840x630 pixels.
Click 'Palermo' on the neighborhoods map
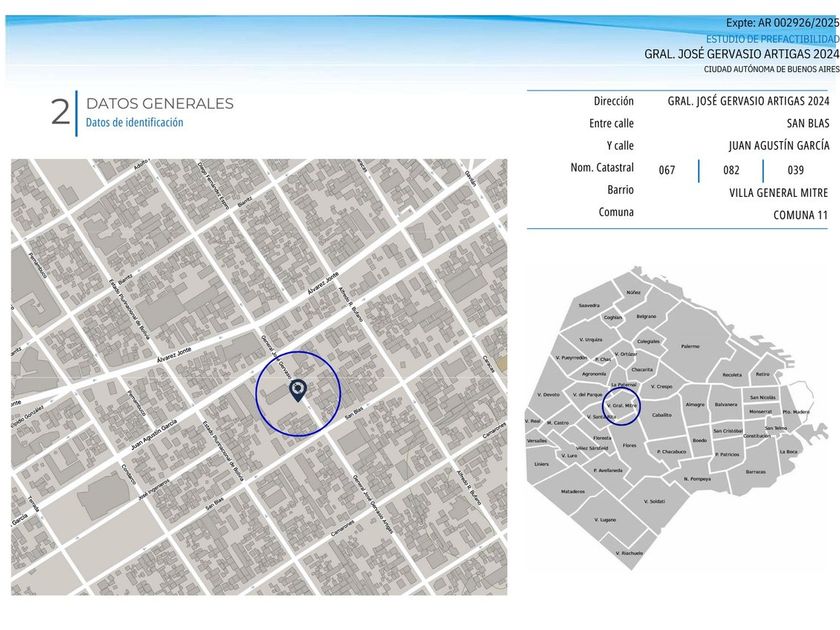click(690, 346)
